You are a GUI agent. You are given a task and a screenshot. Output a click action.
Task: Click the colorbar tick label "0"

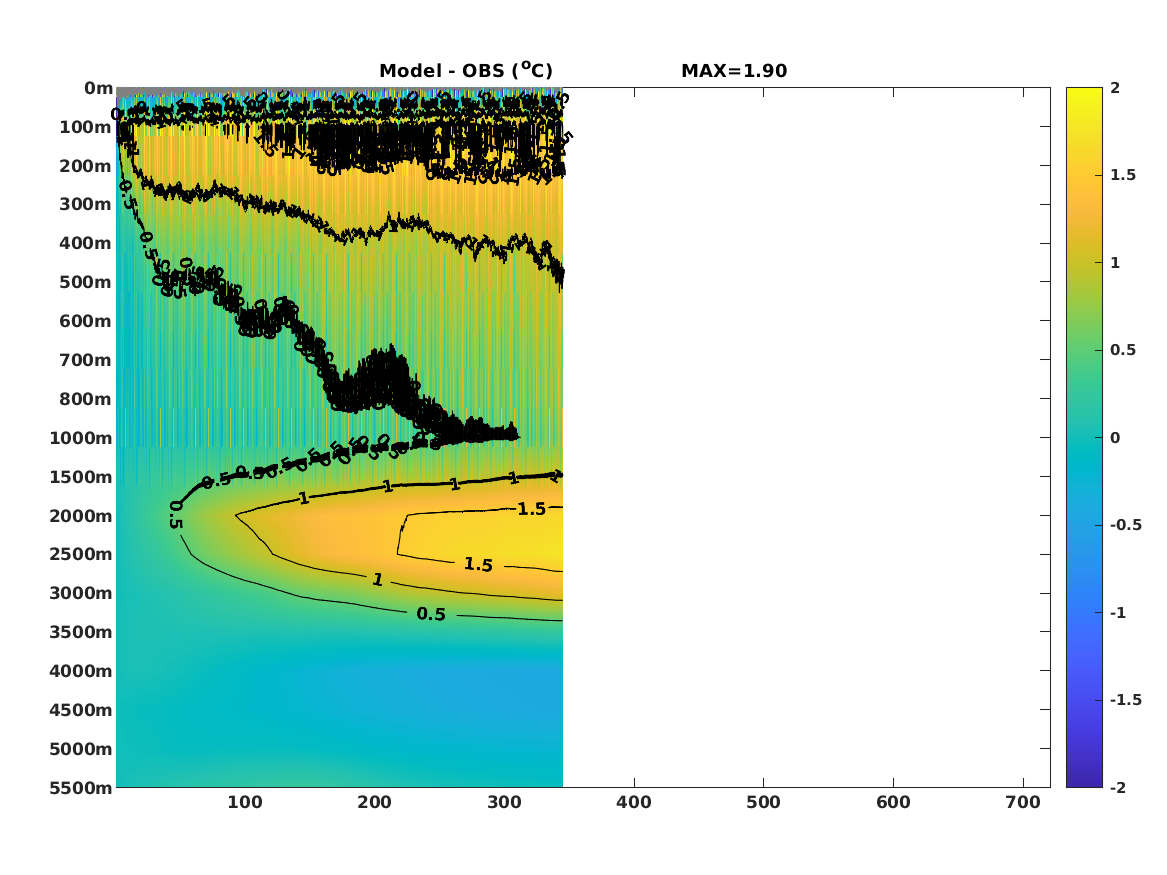coord(1115,438)
